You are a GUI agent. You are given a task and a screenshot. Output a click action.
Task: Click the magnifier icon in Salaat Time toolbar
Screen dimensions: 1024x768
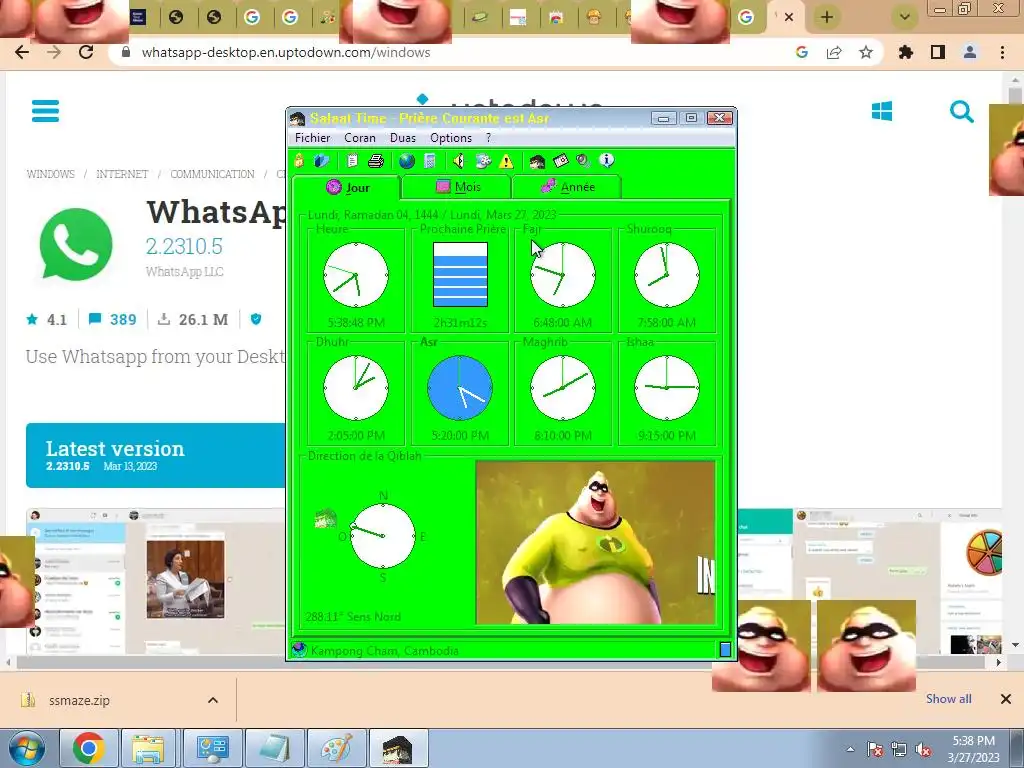click(583, 161)
